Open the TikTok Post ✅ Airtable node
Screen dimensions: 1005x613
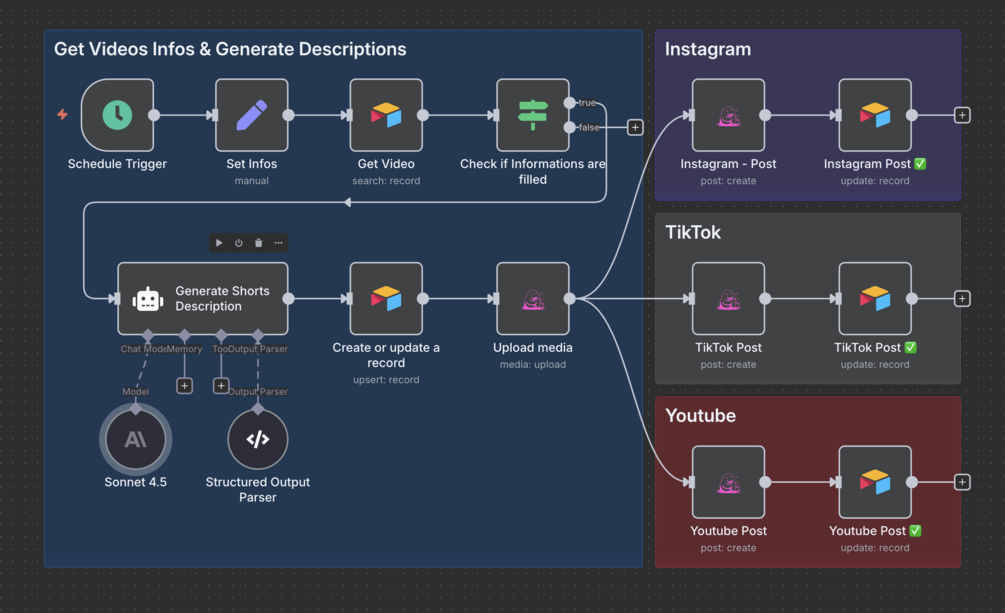click(875, 299)
